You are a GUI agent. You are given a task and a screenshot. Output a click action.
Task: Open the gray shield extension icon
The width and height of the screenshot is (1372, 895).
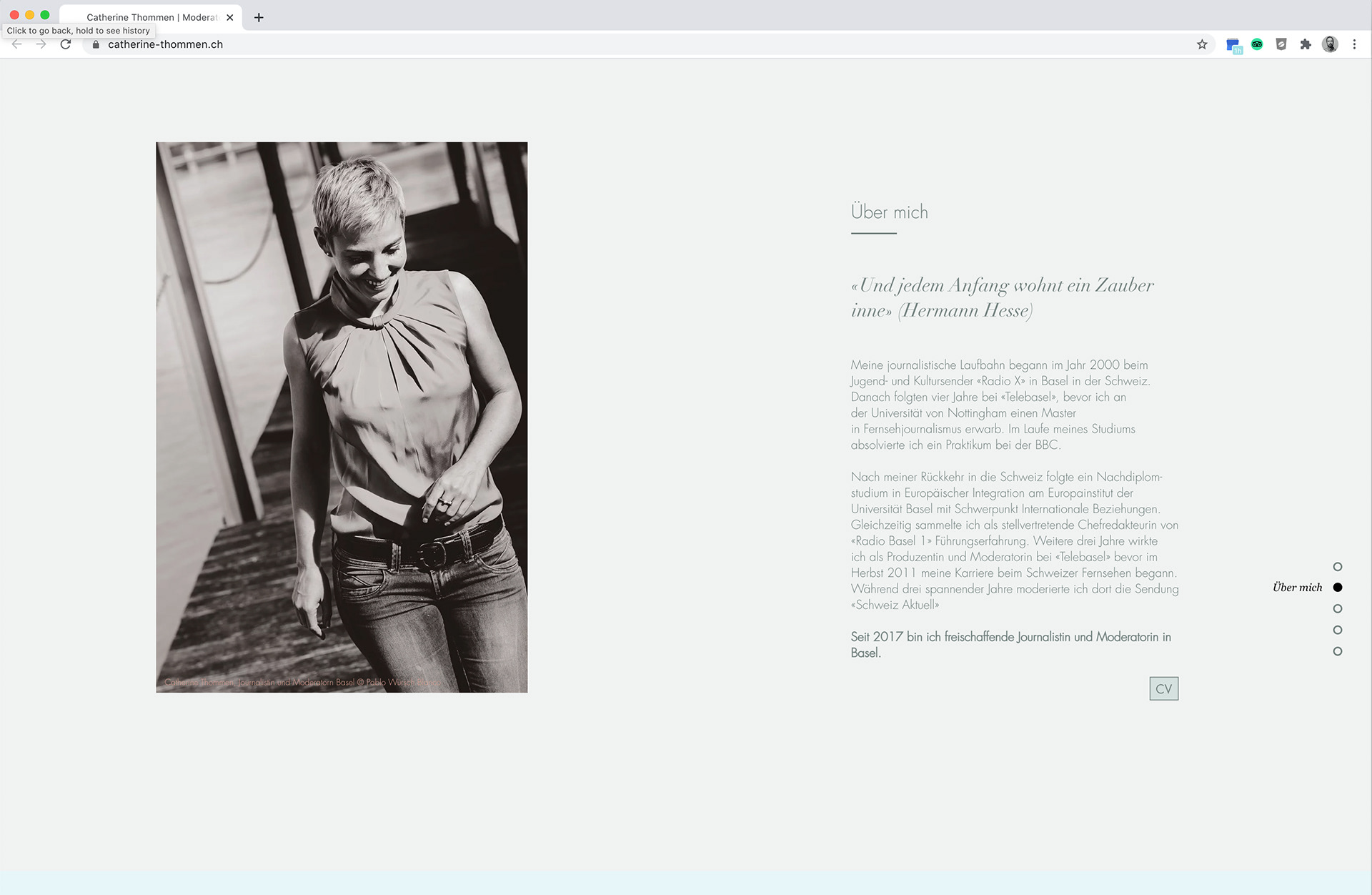(x=1281, y=44)
